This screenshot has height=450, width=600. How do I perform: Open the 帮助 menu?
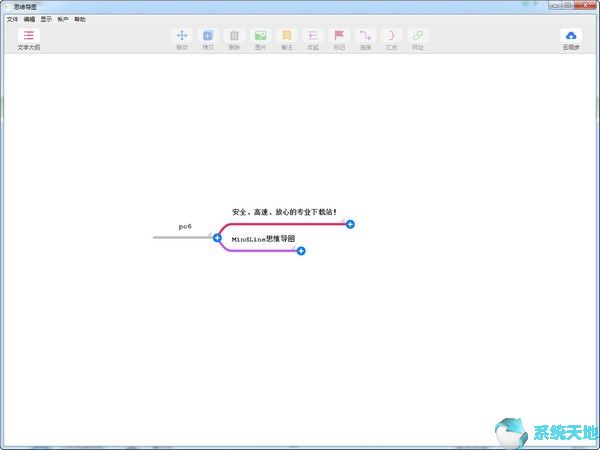pyautogui.click(x=80, y=19)
